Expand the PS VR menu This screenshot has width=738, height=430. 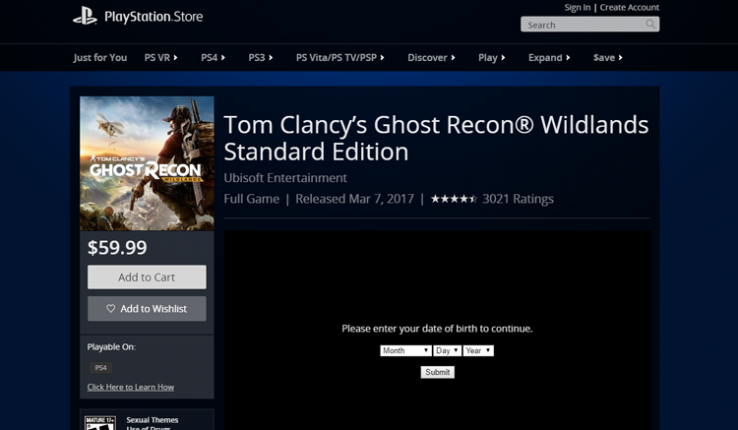(161, 57)
